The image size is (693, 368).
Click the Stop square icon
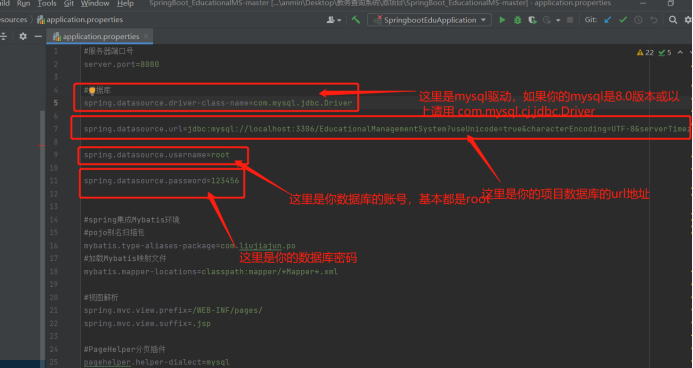(570, 20)
